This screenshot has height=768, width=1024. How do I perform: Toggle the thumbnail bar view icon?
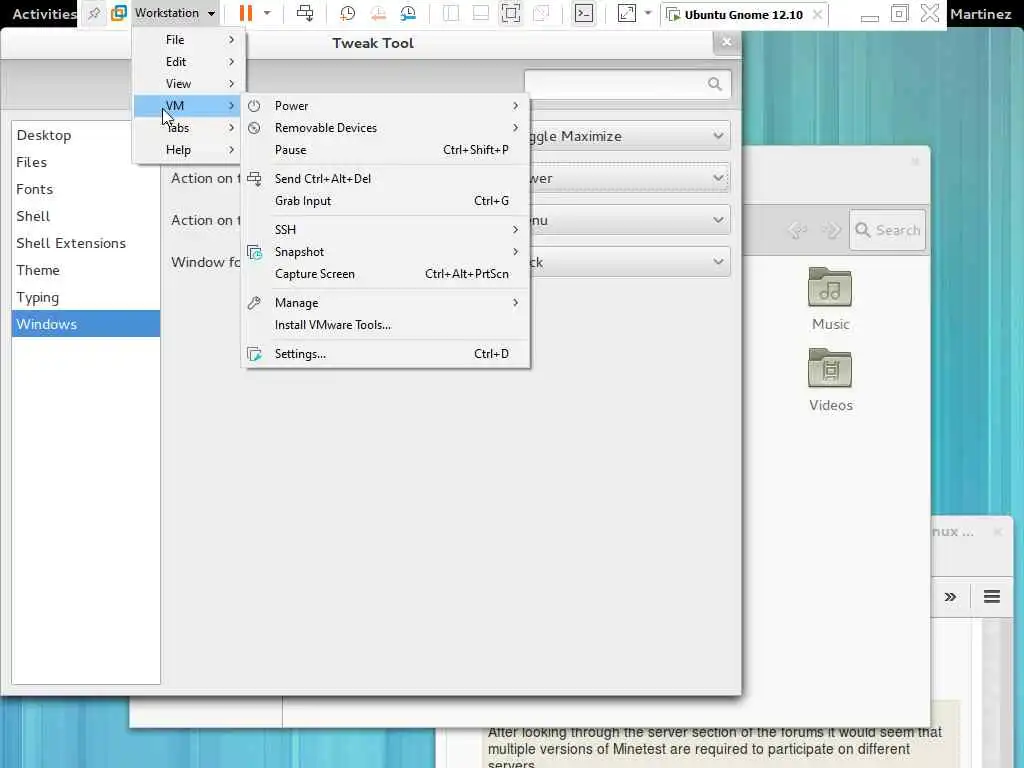coord(481,13)
